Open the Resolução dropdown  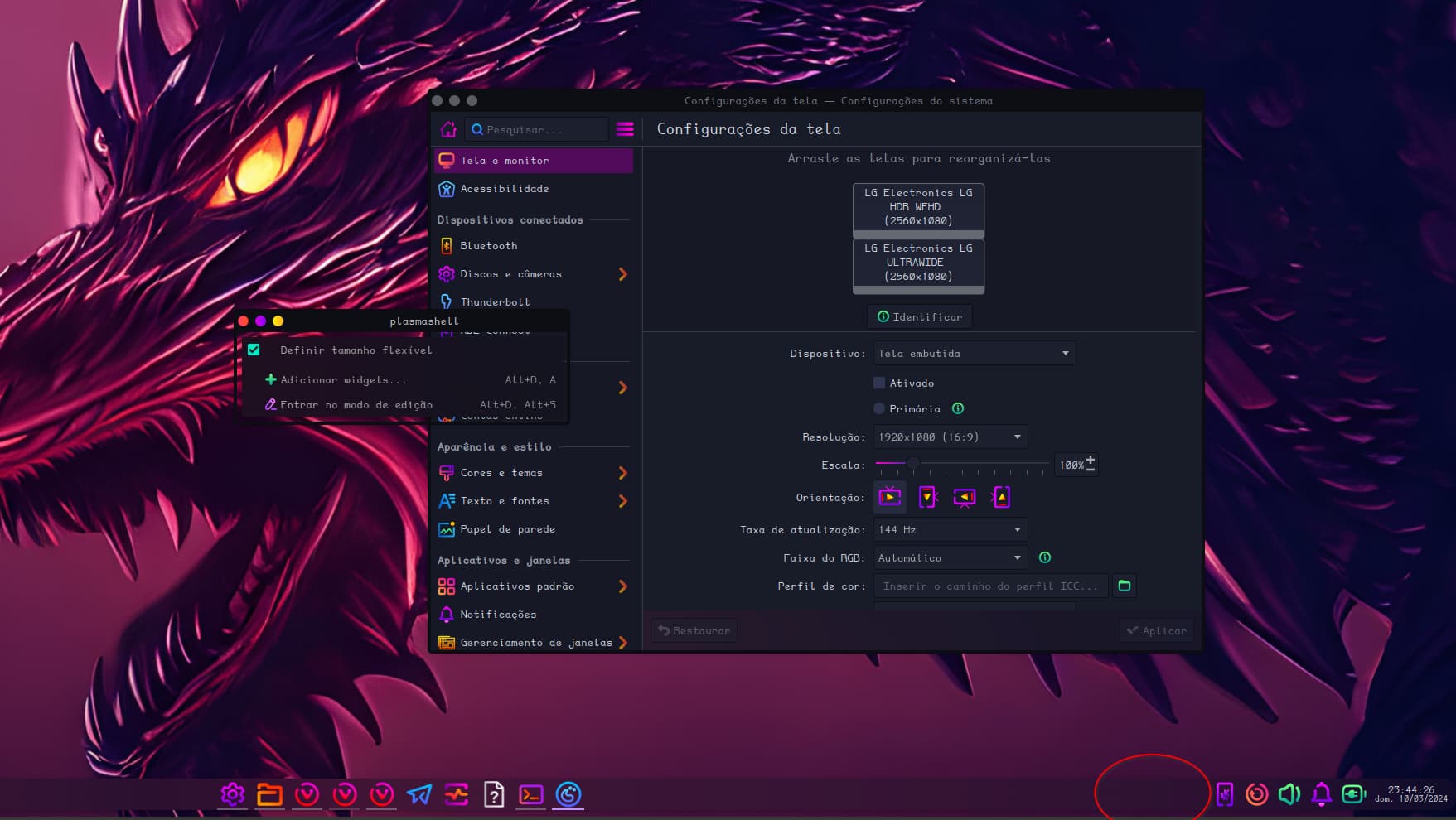pos(951,437)
